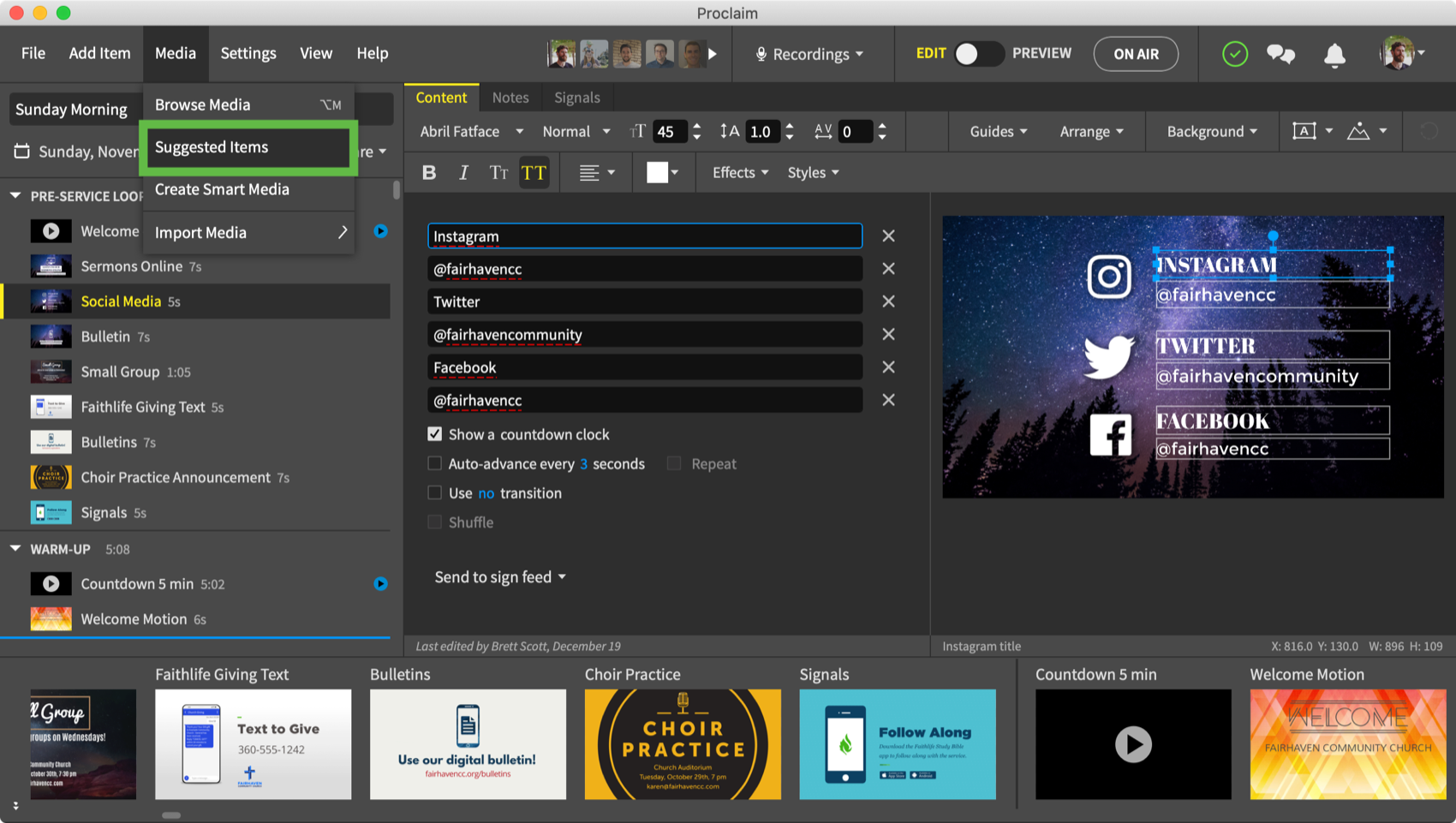
Task: Open the notifications bell
Action: click(1334, 55)
